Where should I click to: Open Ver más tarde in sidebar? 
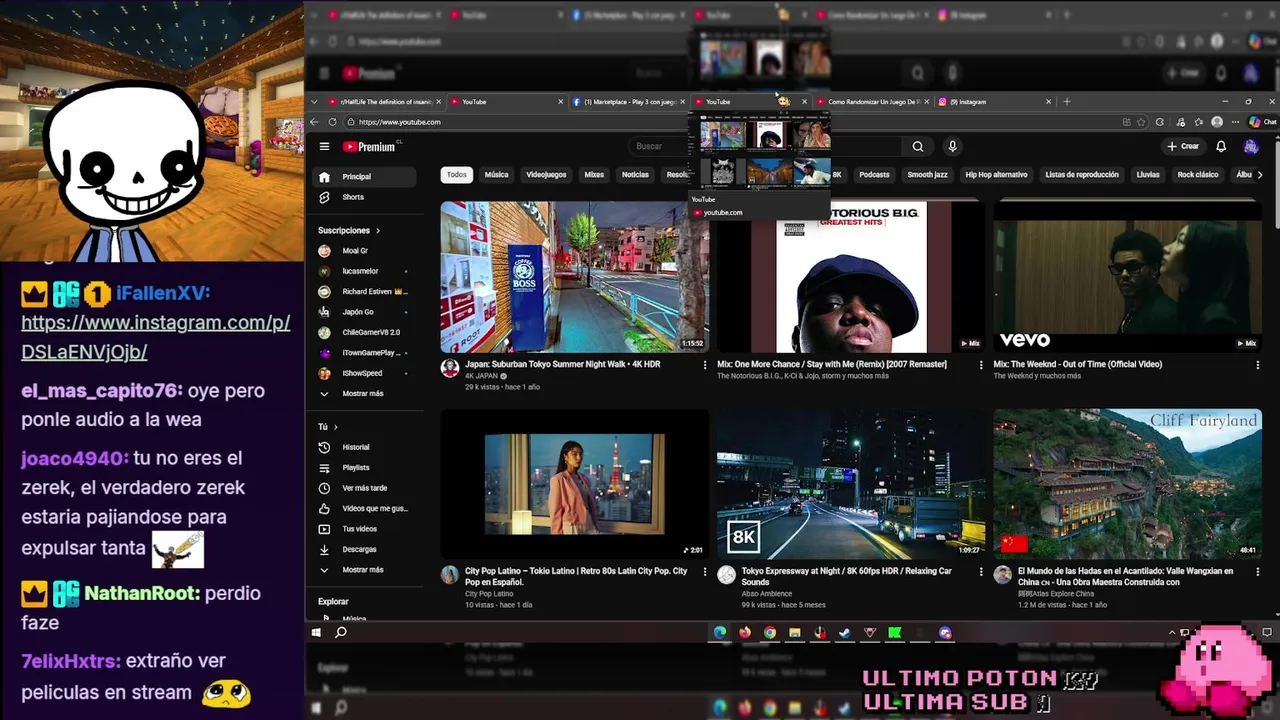pyautogui.click(x=364, y=488)
